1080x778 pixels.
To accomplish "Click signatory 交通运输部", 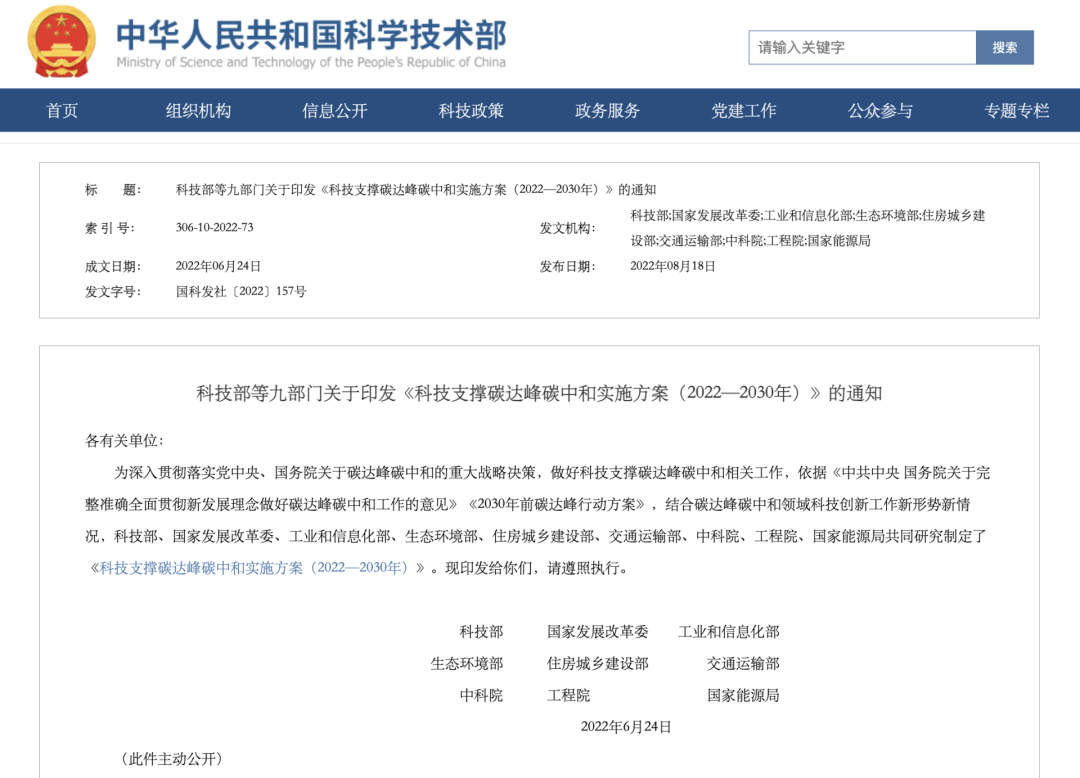I will pos(743,664).
